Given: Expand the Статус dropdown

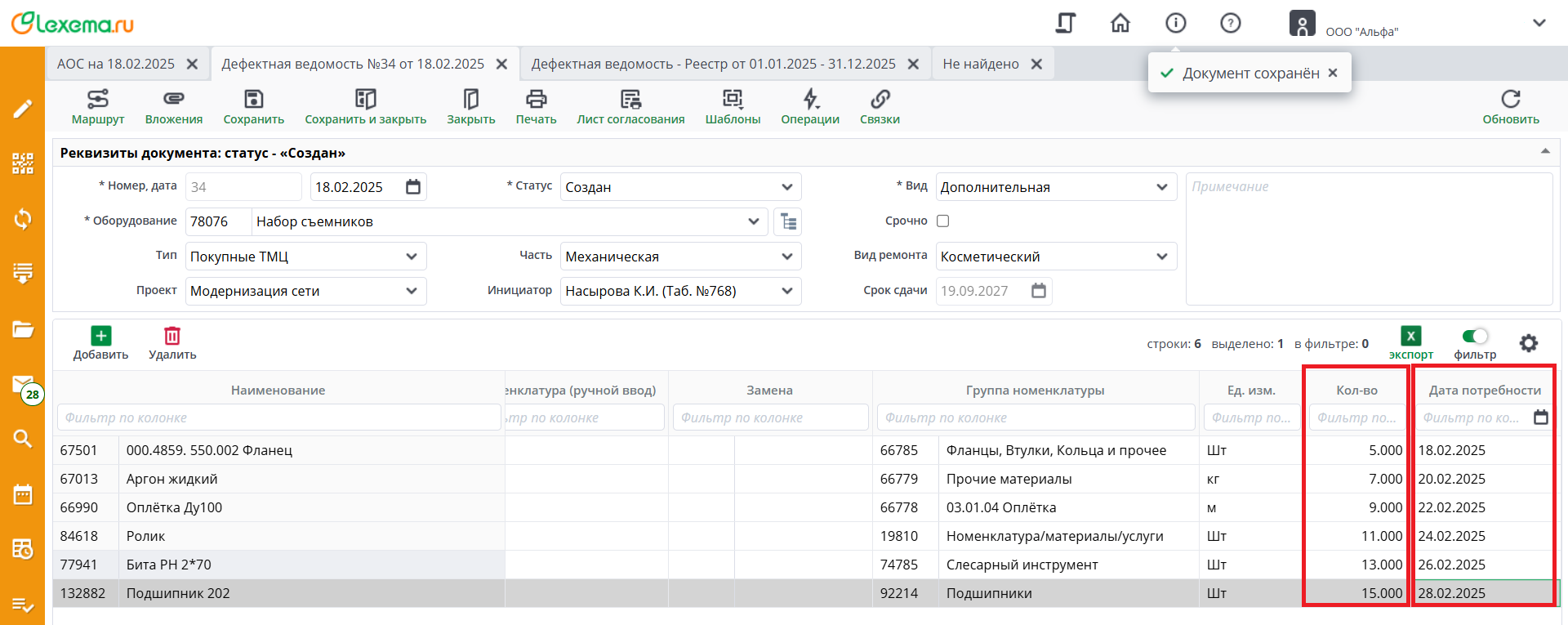Looking at the screenshot, I should 786,187.
